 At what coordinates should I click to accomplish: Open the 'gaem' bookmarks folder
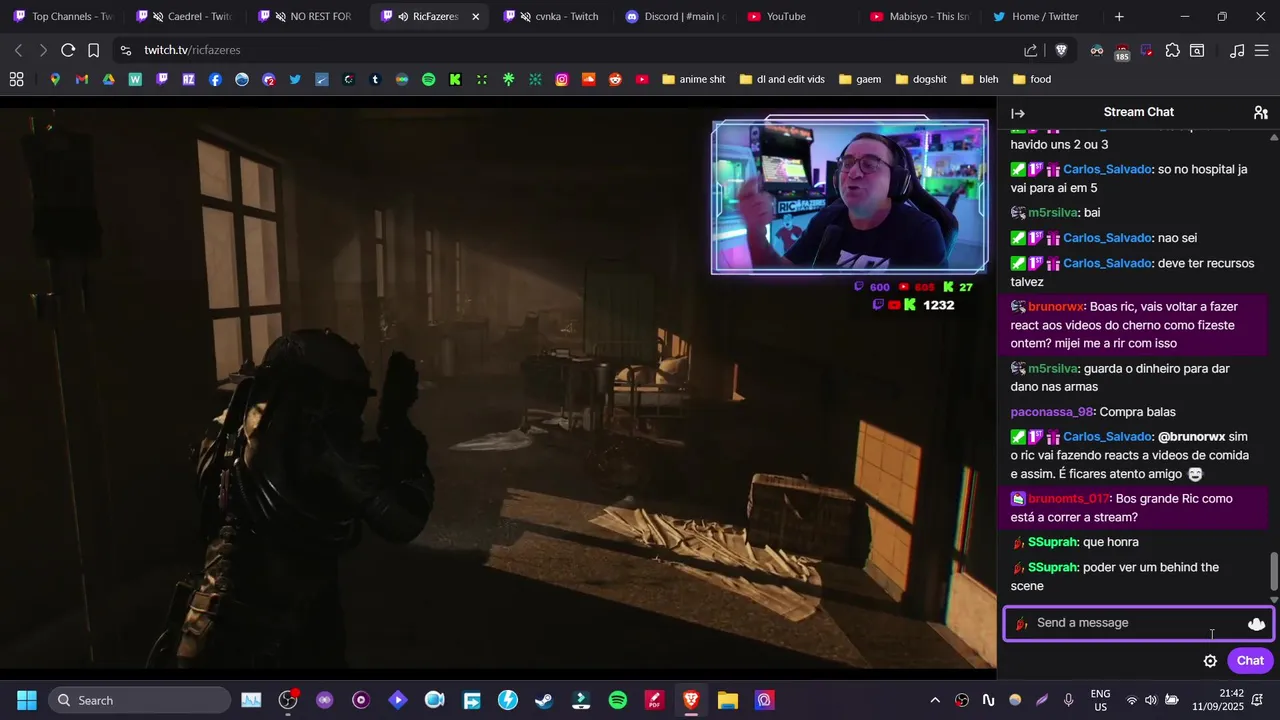(x=860, y=79)
